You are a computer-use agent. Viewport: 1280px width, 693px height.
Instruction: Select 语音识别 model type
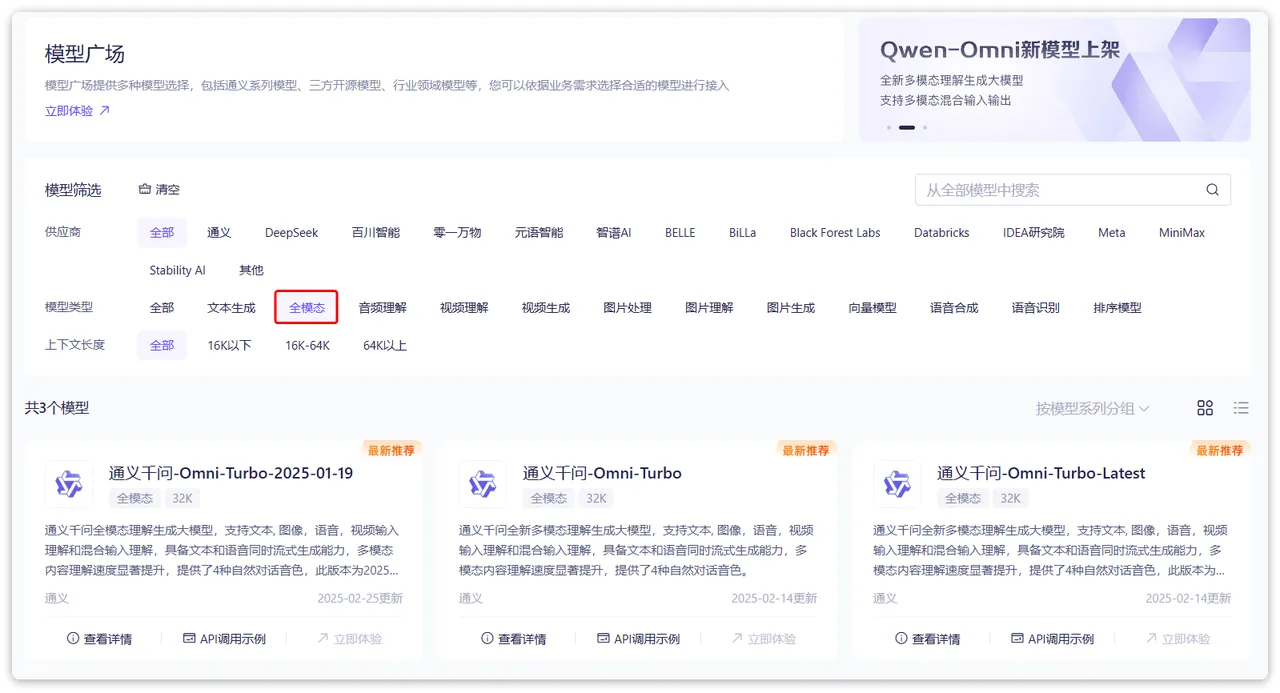1036,307
